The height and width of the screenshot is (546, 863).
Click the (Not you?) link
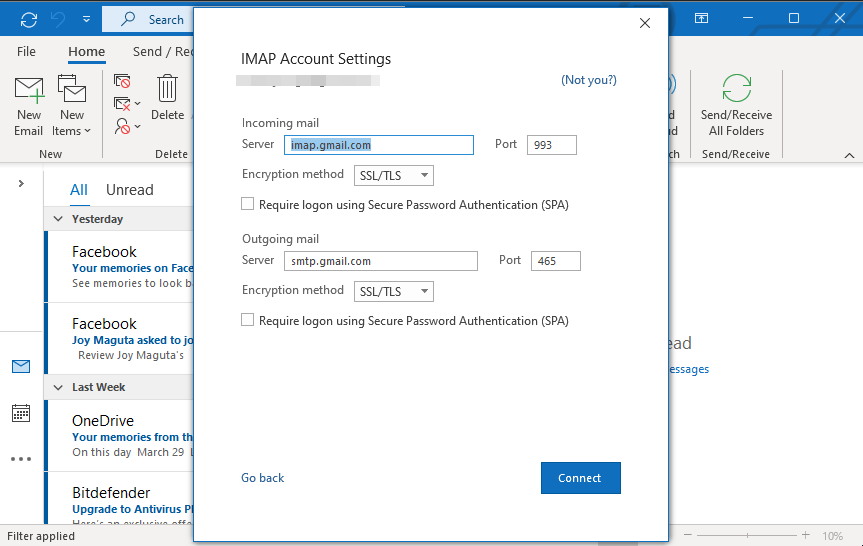tap(588, 80)
